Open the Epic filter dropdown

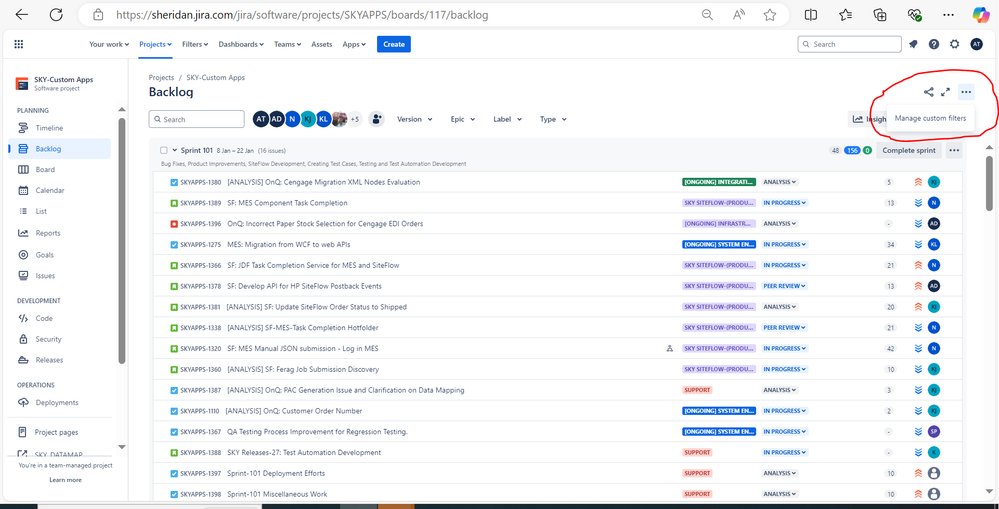(x=463, y=119)
